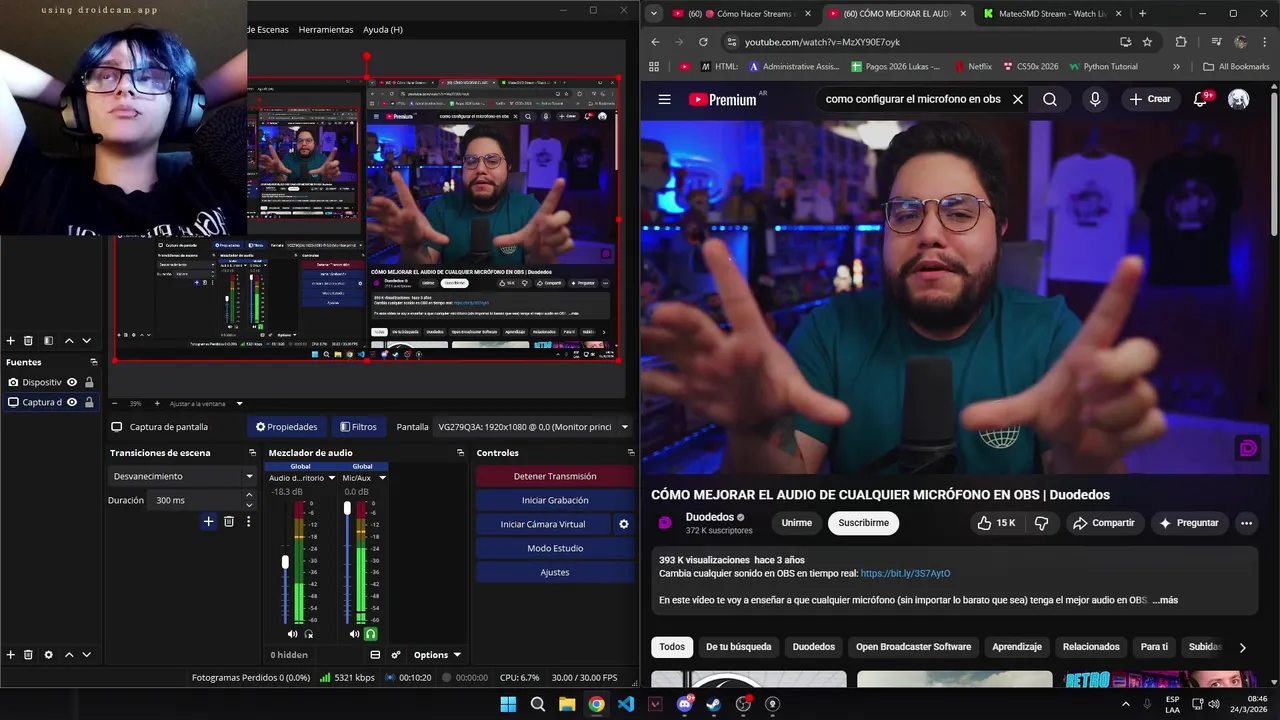Toggle visibility of Dispositivo source
This screenshot has height=720, width=1280.
[x=72, y=382]
